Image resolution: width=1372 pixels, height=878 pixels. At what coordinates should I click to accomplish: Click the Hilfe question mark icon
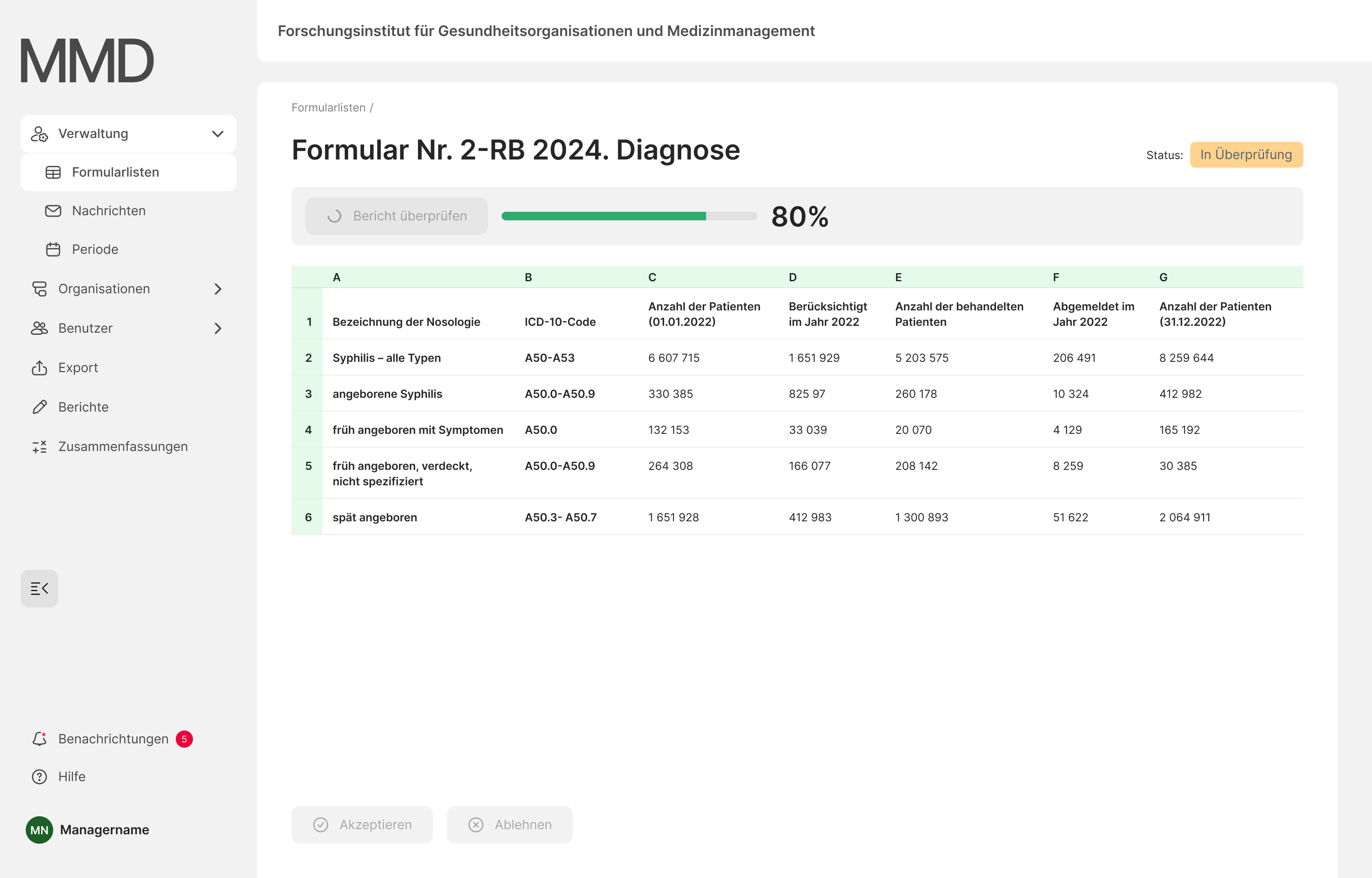click(x=39, y=776)
